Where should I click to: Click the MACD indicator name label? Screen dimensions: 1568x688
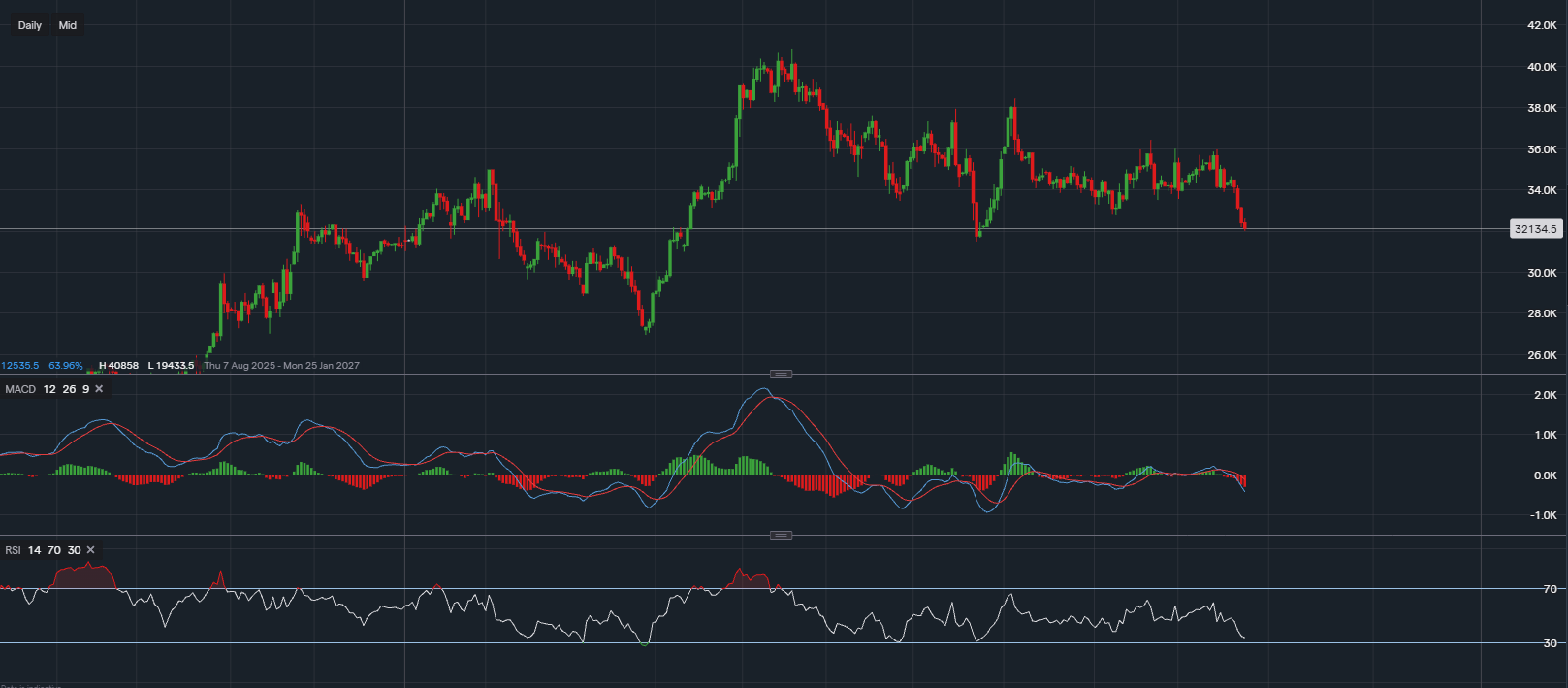pyautogui.click(x=20, y=389)
